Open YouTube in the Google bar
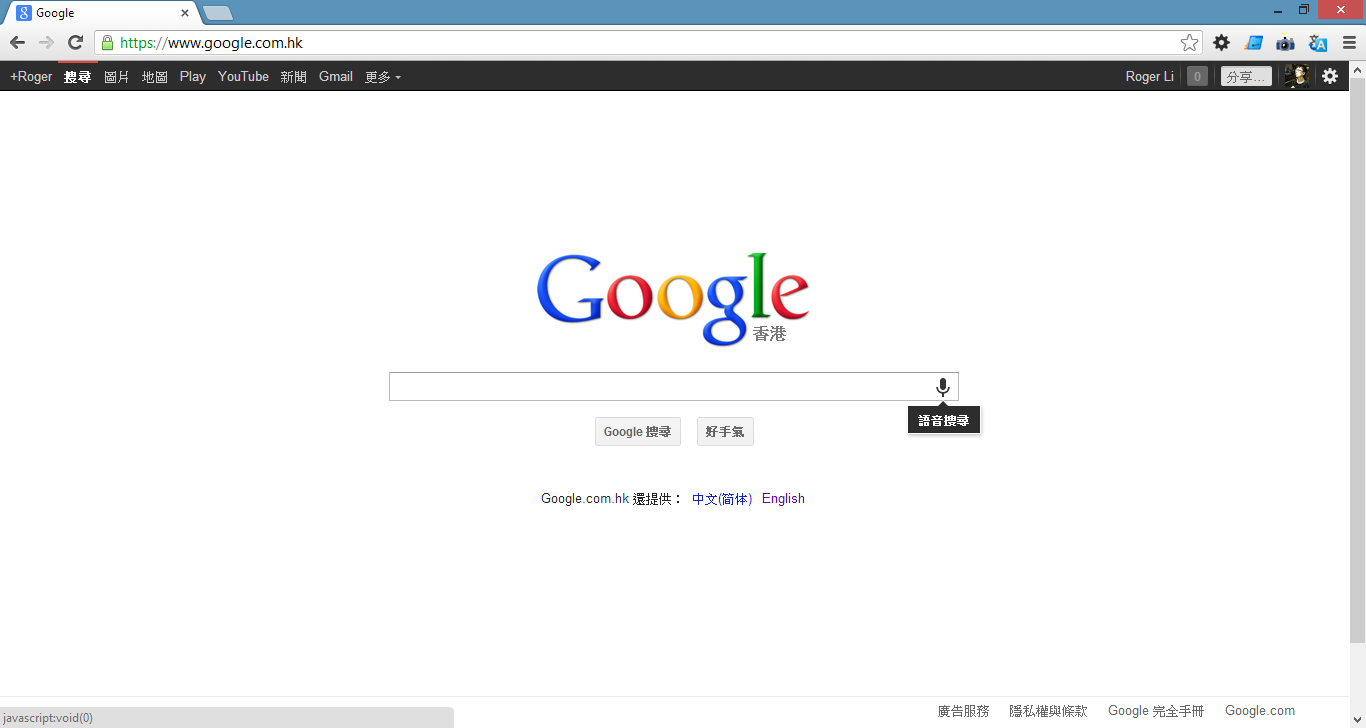 [243, 76]
